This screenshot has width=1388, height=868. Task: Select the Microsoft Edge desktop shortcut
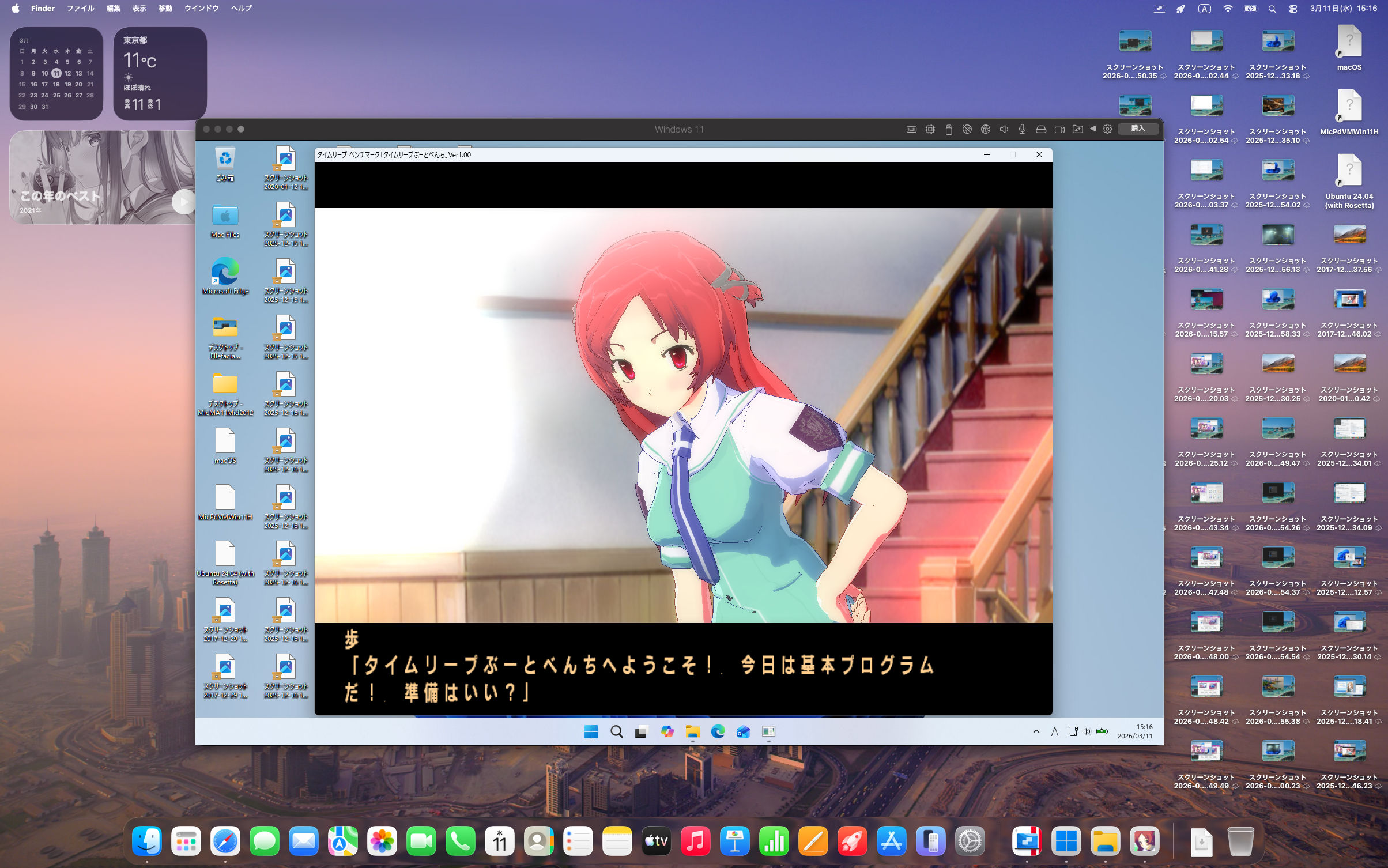pyautogui.click(x=225, y=277)
